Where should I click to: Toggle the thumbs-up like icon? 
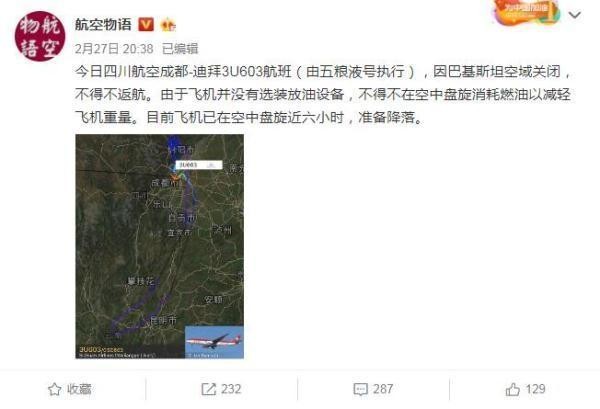512,389
